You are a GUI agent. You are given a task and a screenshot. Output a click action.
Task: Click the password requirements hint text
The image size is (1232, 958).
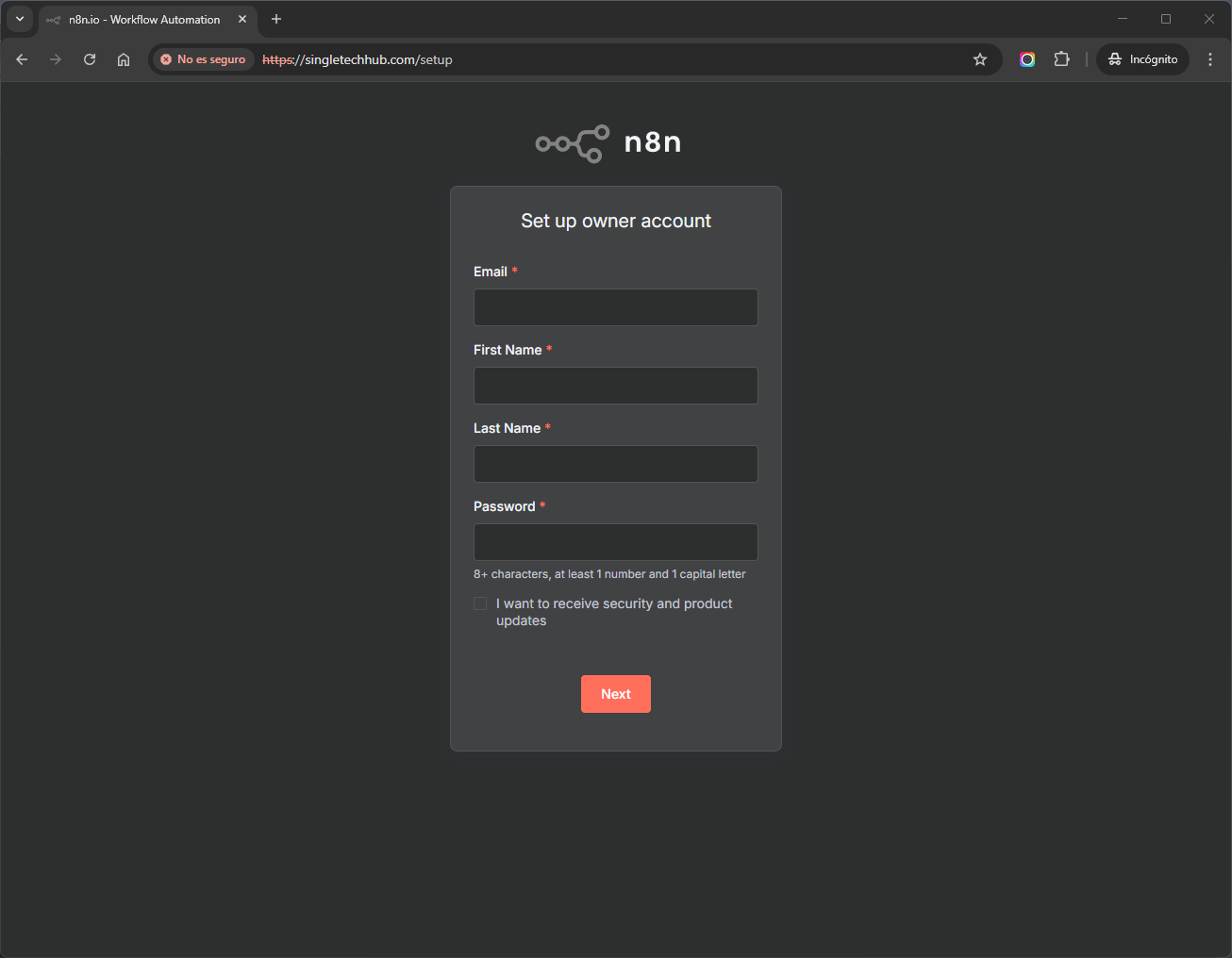pos(609,574)
